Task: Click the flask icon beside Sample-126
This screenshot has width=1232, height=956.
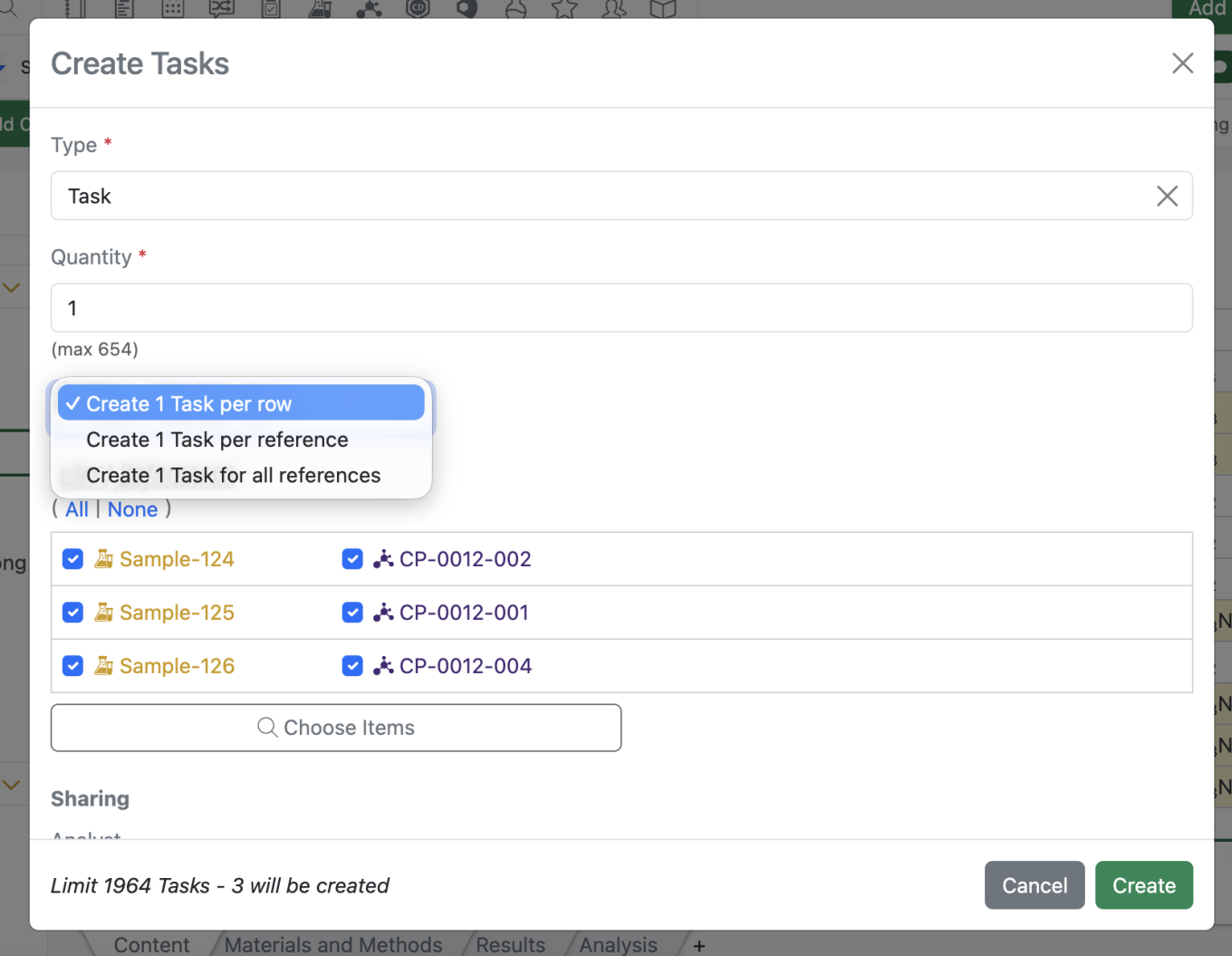Action: pos(104,666)
